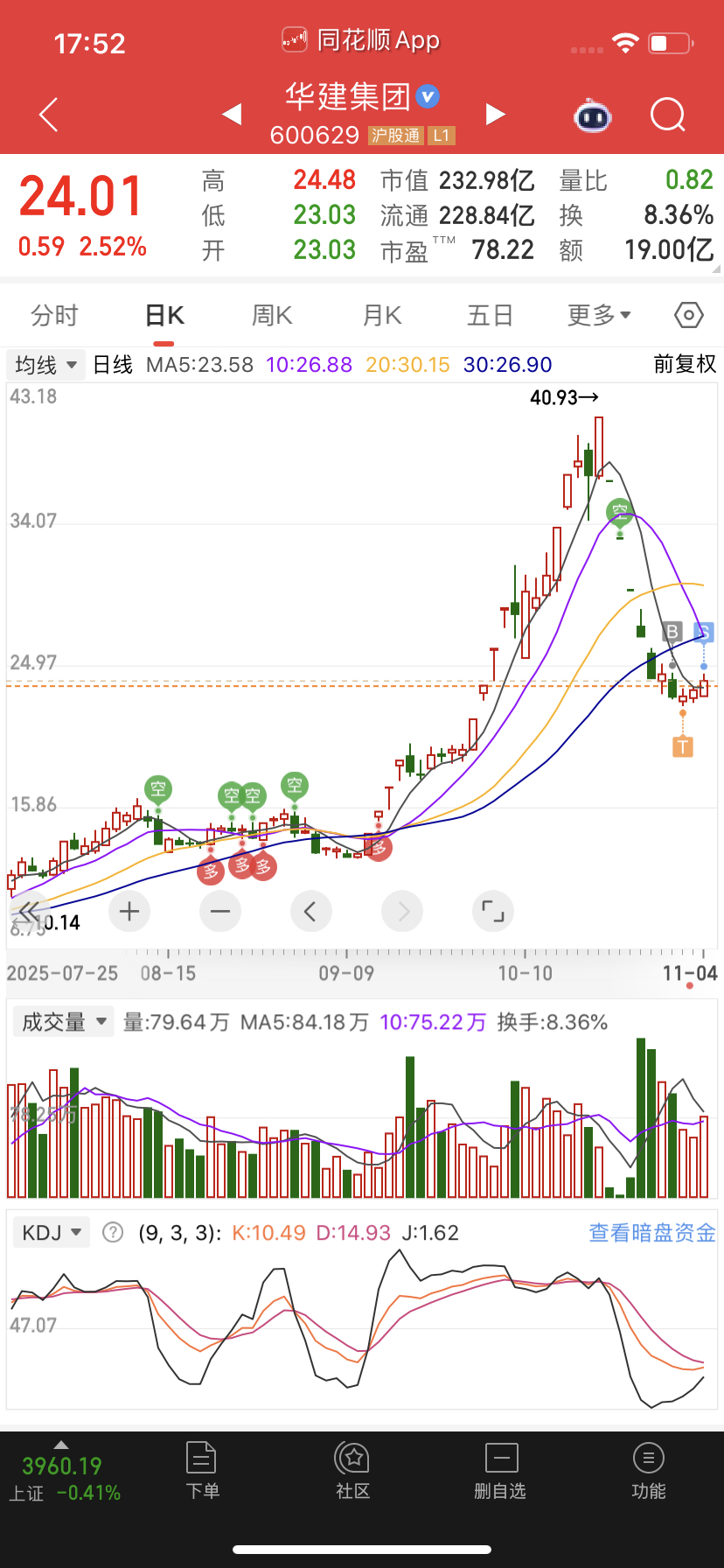
Task: Tap the K:10.49 indicator value
Action: pos(268,1233)
